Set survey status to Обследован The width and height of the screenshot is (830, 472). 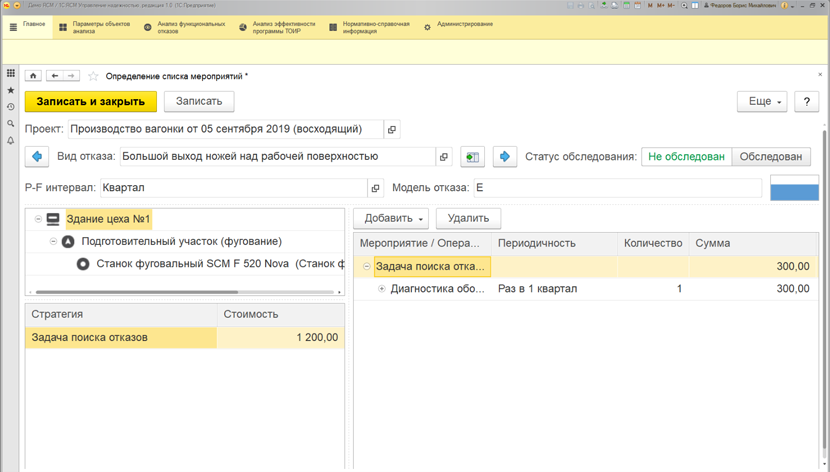pyautogui.click(x=771, y=157)
